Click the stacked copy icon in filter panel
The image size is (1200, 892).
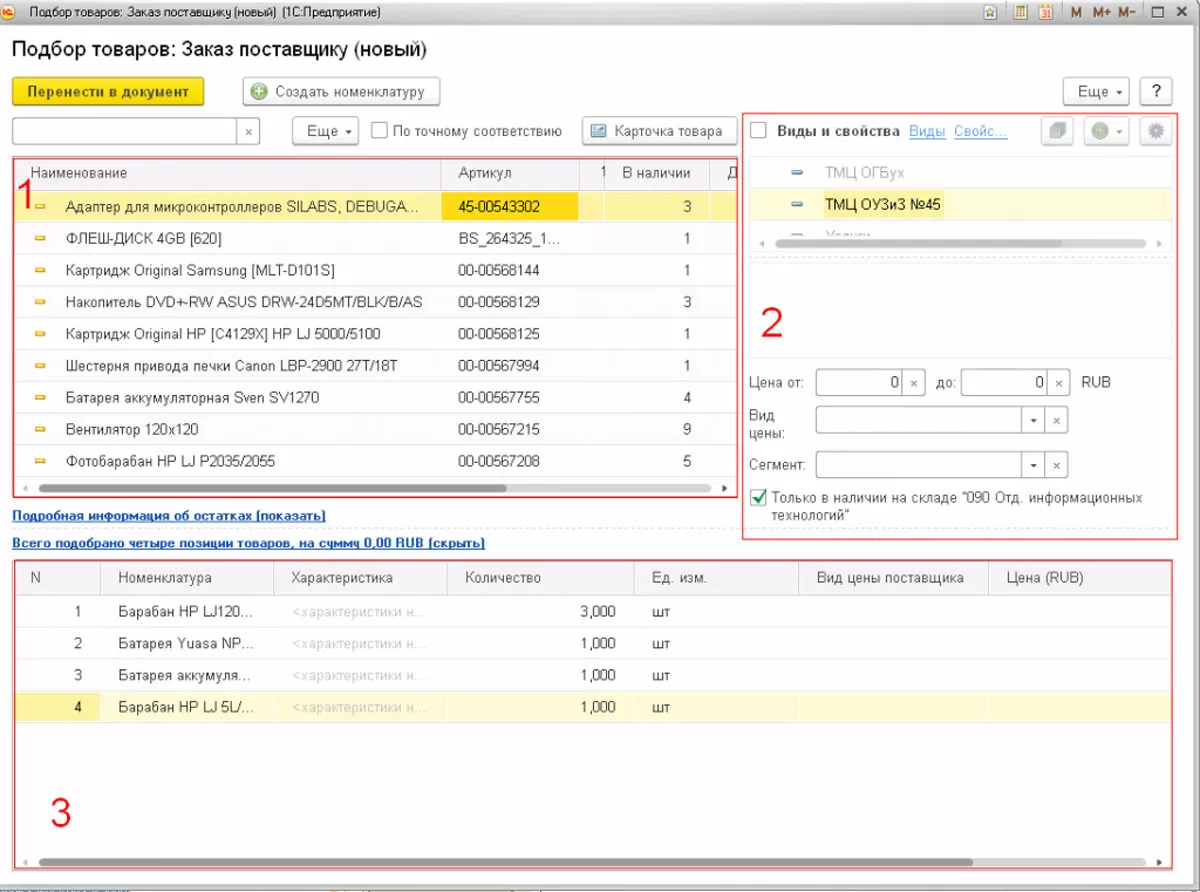coord(1059,131)
